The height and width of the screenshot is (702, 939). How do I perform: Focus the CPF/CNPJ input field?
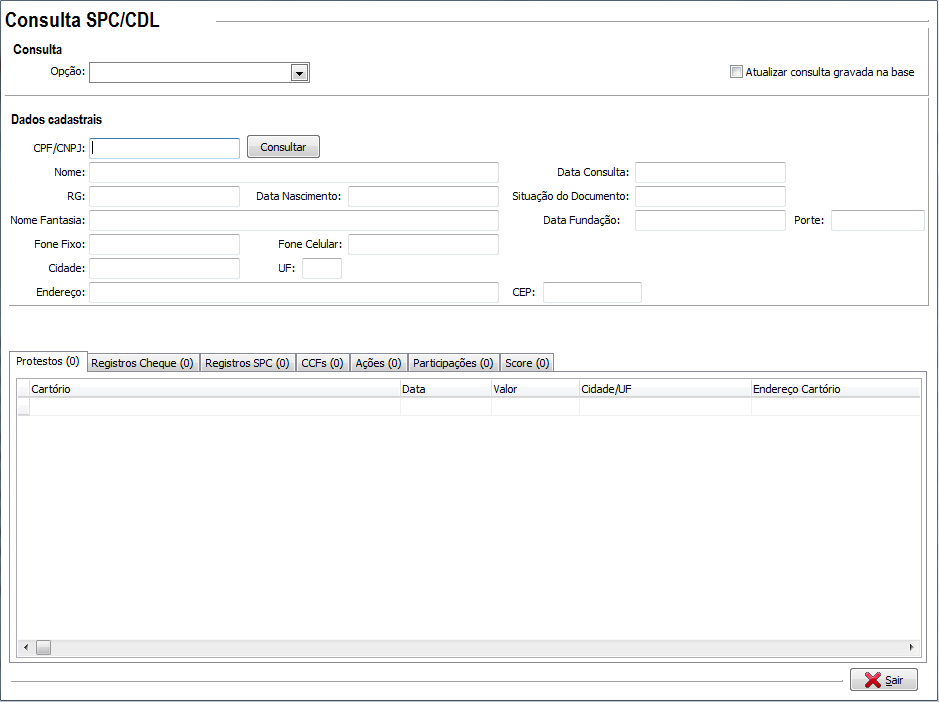(165, 148)
